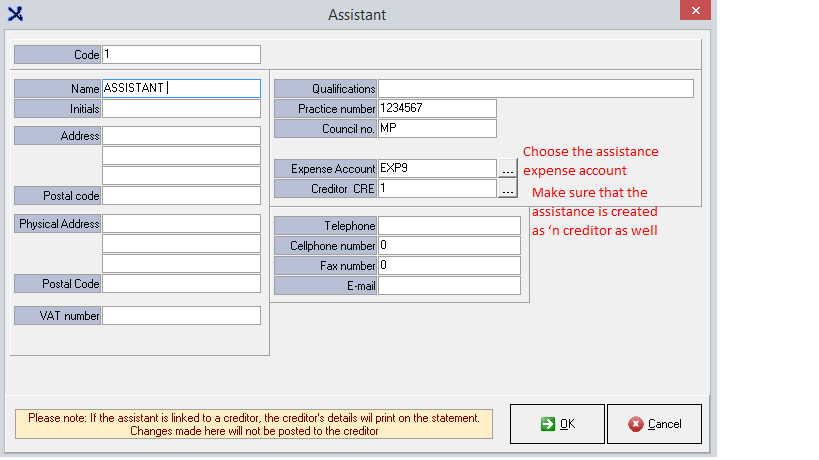The height and width of the screenshot is (460, 819).
Task: Click the OK button
Action: (557, 424)
